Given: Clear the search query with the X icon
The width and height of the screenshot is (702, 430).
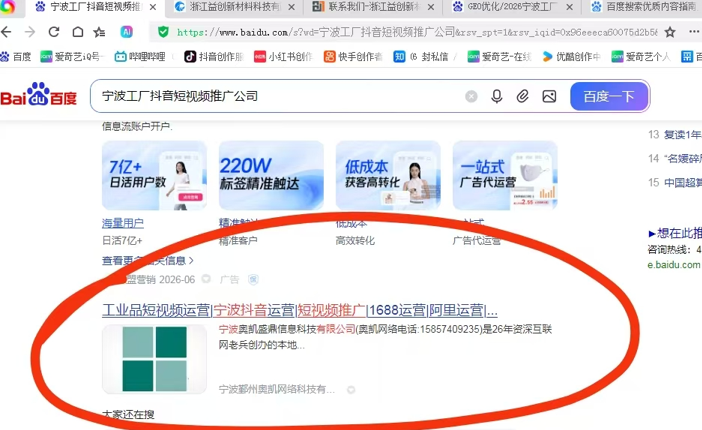Looking at the screenshot, I should [x=471, y=96].
